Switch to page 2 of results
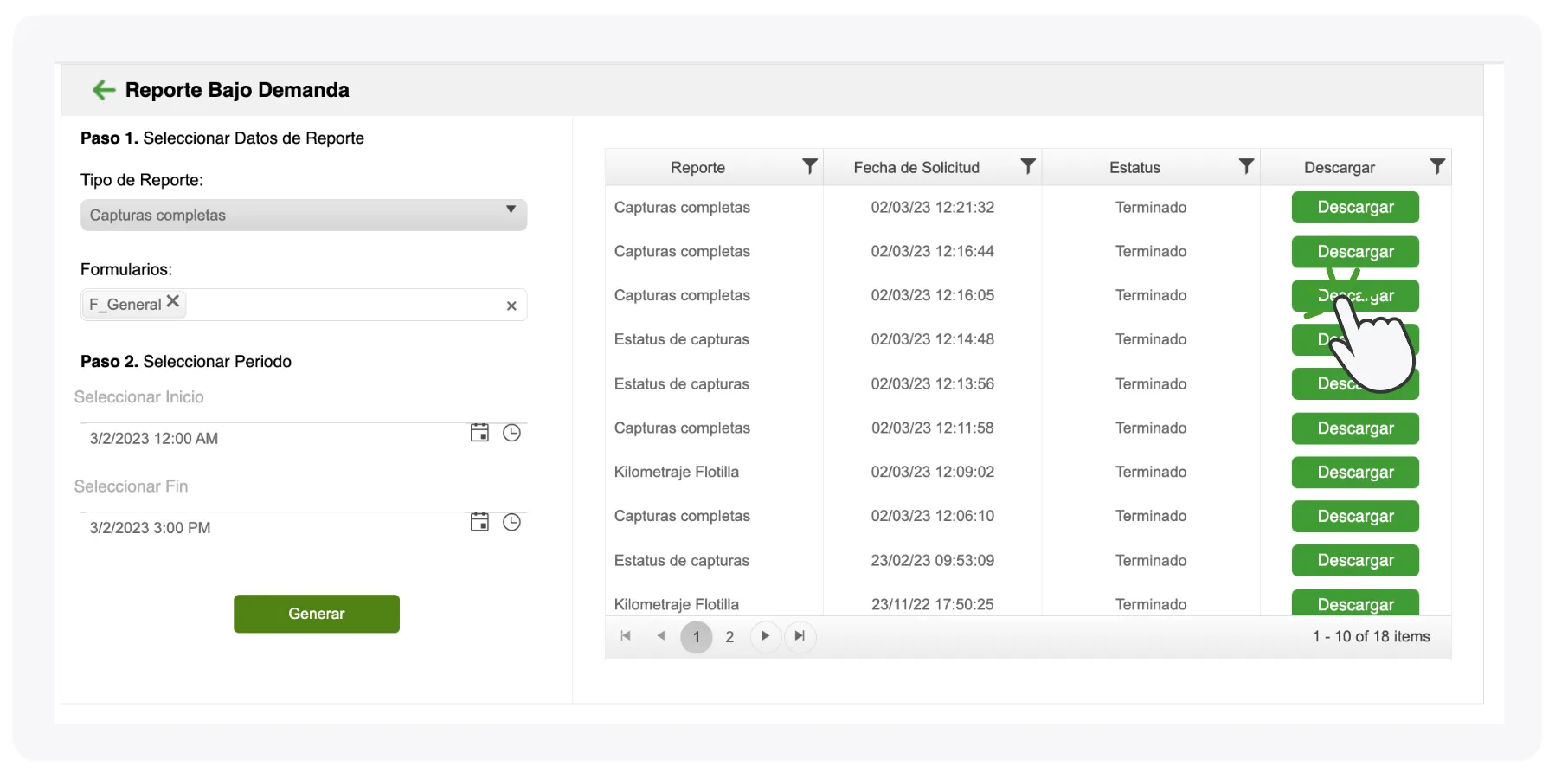The width and height of the screenshot is (1568, 779). tap(729, 637)
